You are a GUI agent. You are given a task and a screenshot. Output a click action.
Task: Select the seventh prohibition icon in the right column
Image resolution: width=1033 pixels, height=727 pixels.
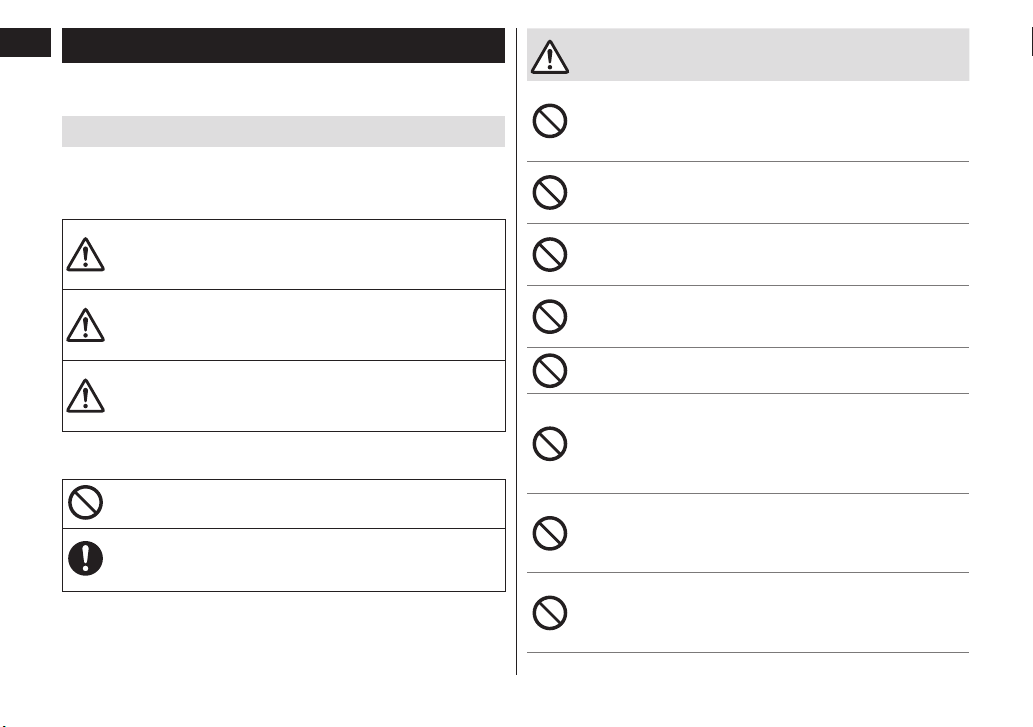[x=549, y=533]
